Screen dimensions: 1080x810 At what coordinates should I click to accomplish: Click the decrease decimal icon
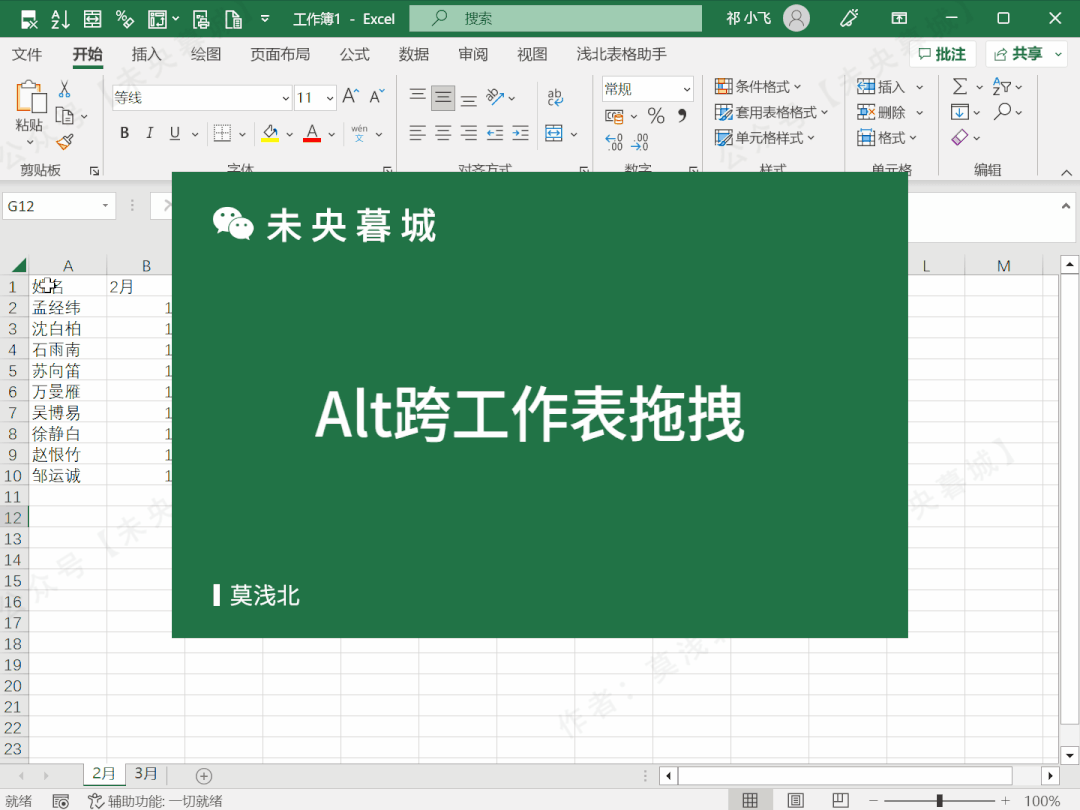click(639, 140)
